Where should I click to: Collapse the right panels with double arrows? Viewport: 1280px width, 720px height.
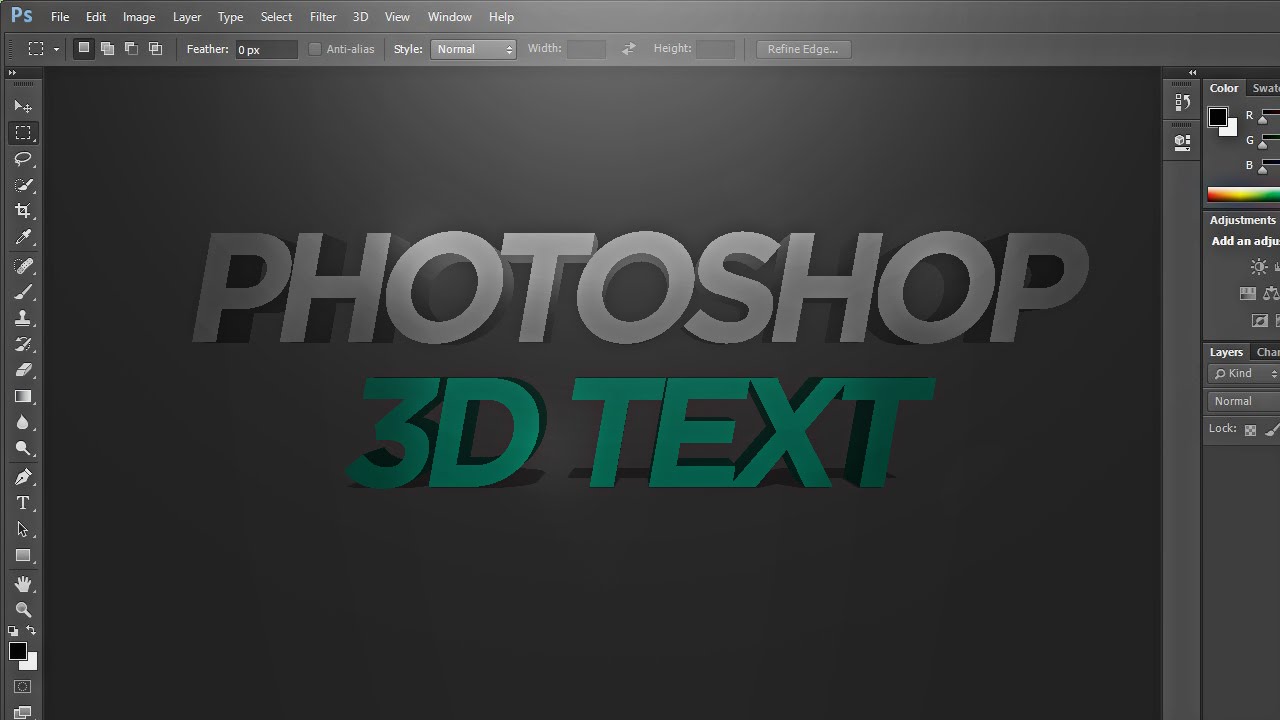[1192, 73]
